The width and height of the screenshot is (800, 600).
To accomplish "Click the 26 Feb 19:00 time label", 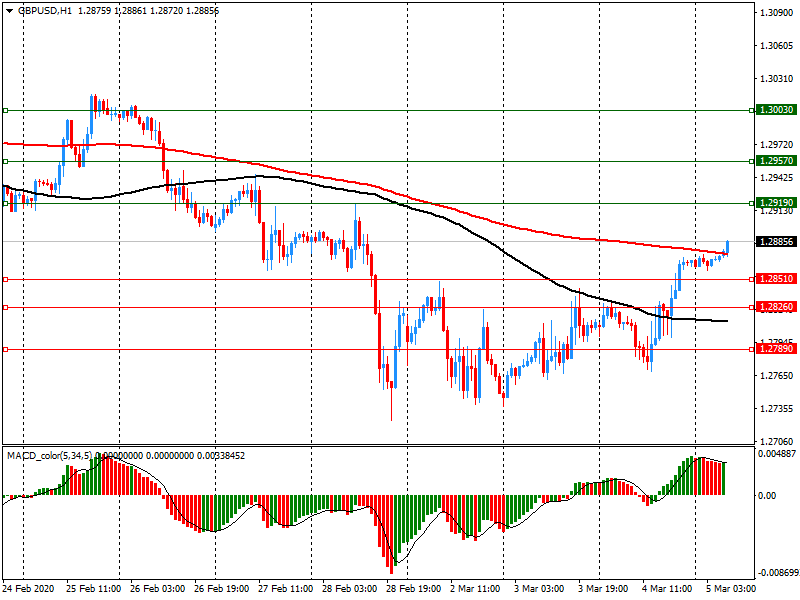I will (x=221, y=588).
